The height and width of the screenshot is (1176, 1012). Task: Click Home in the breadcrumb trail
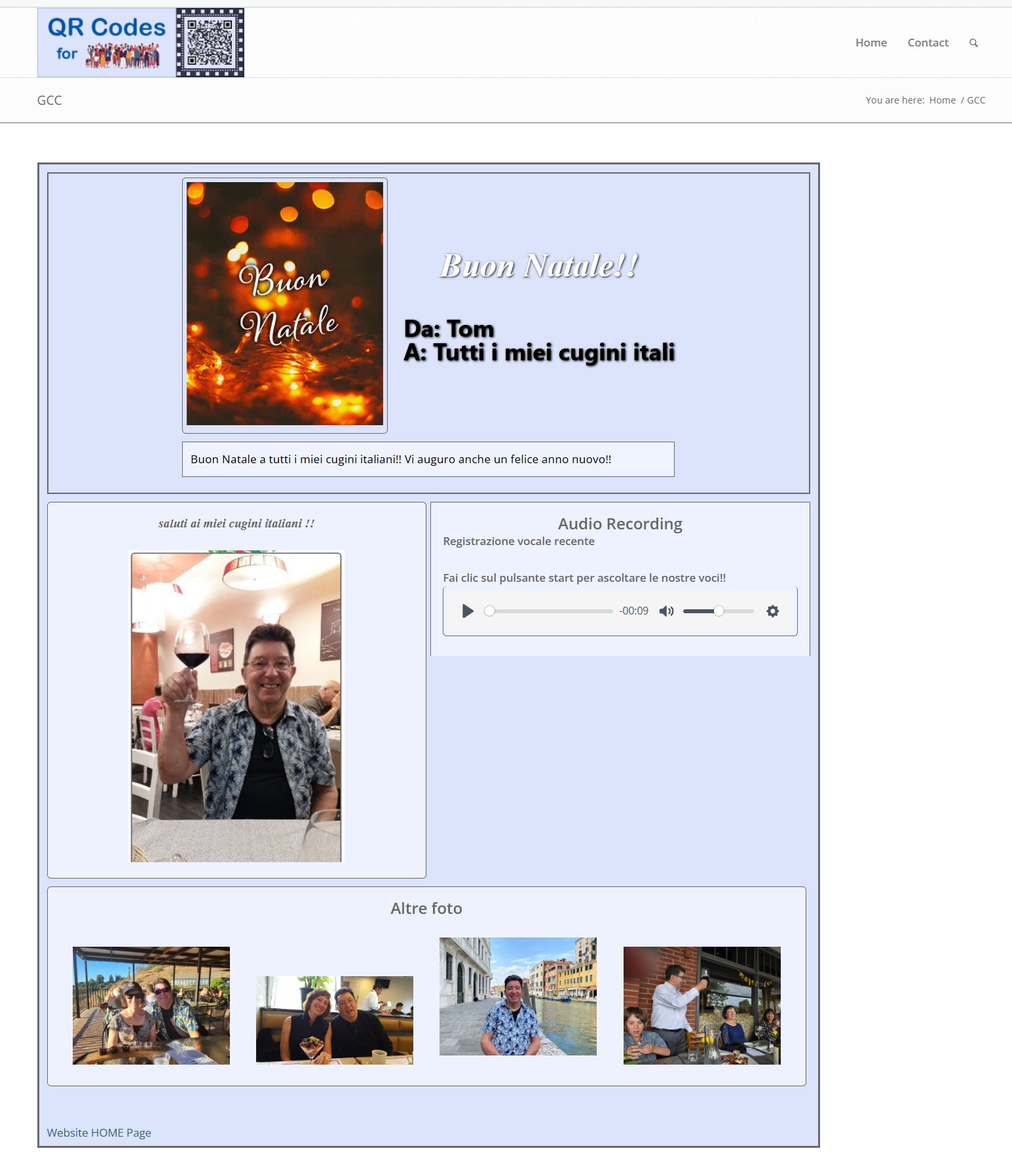(942, 100)
